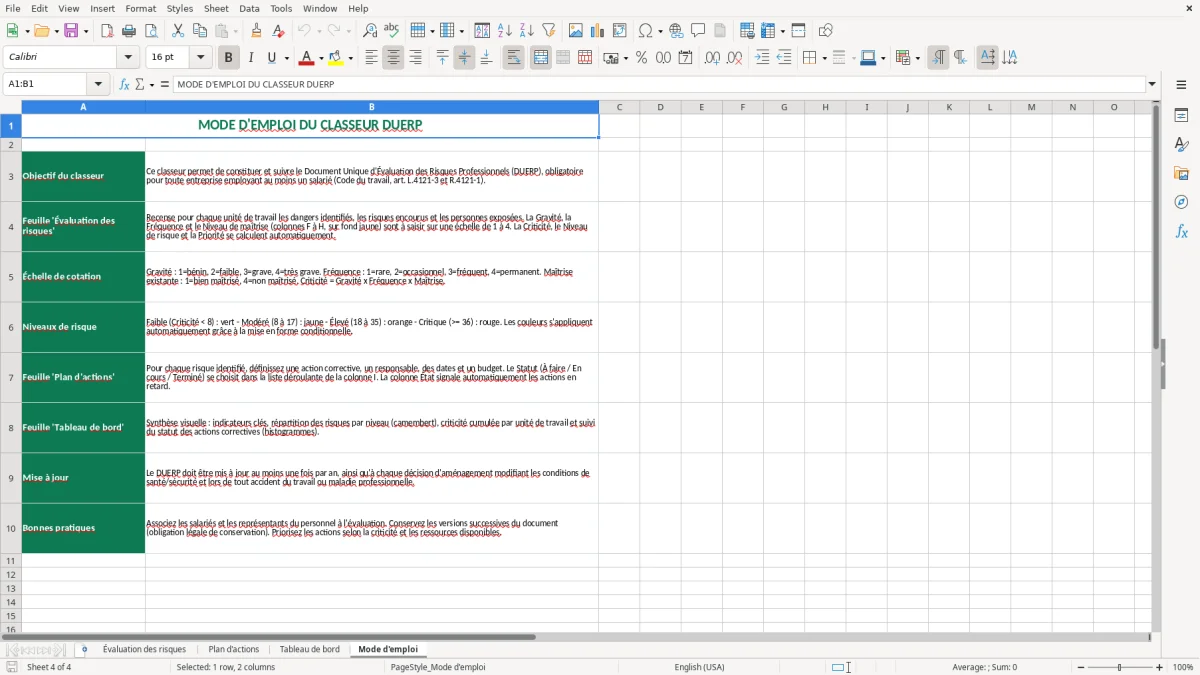Open the Format menu
The height and width of the screenshot is (675, 1200).
[x=140, y=8]
